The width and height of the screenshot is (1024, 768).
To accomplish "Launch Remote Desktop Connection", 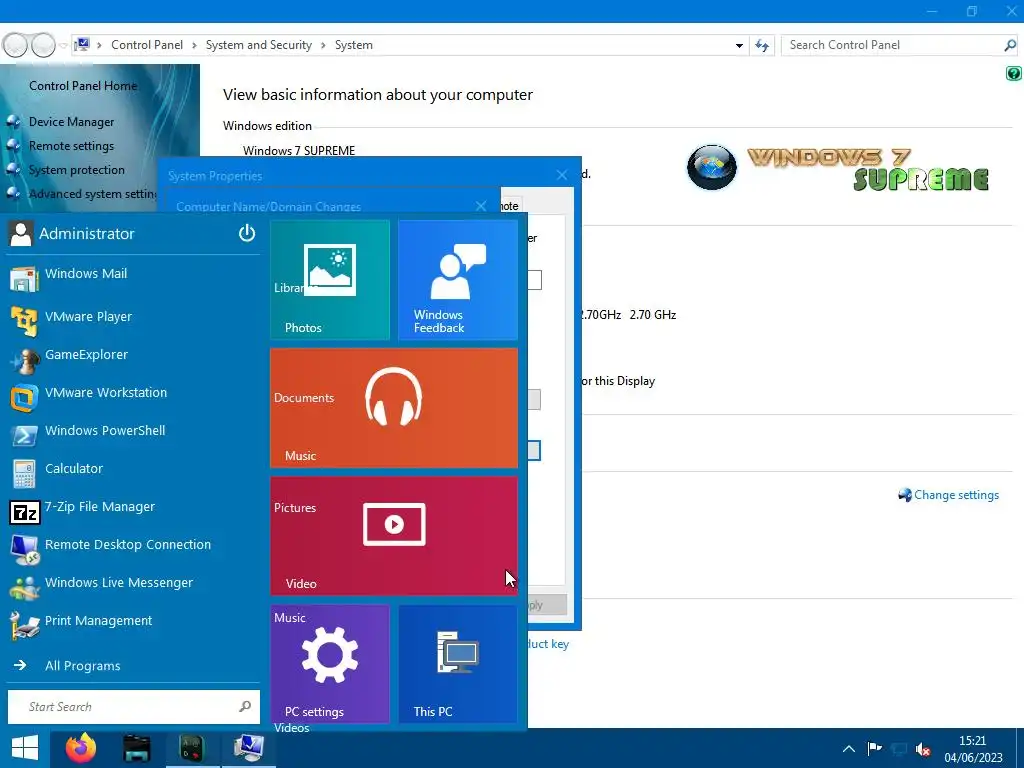I will (x=127, y=545).
